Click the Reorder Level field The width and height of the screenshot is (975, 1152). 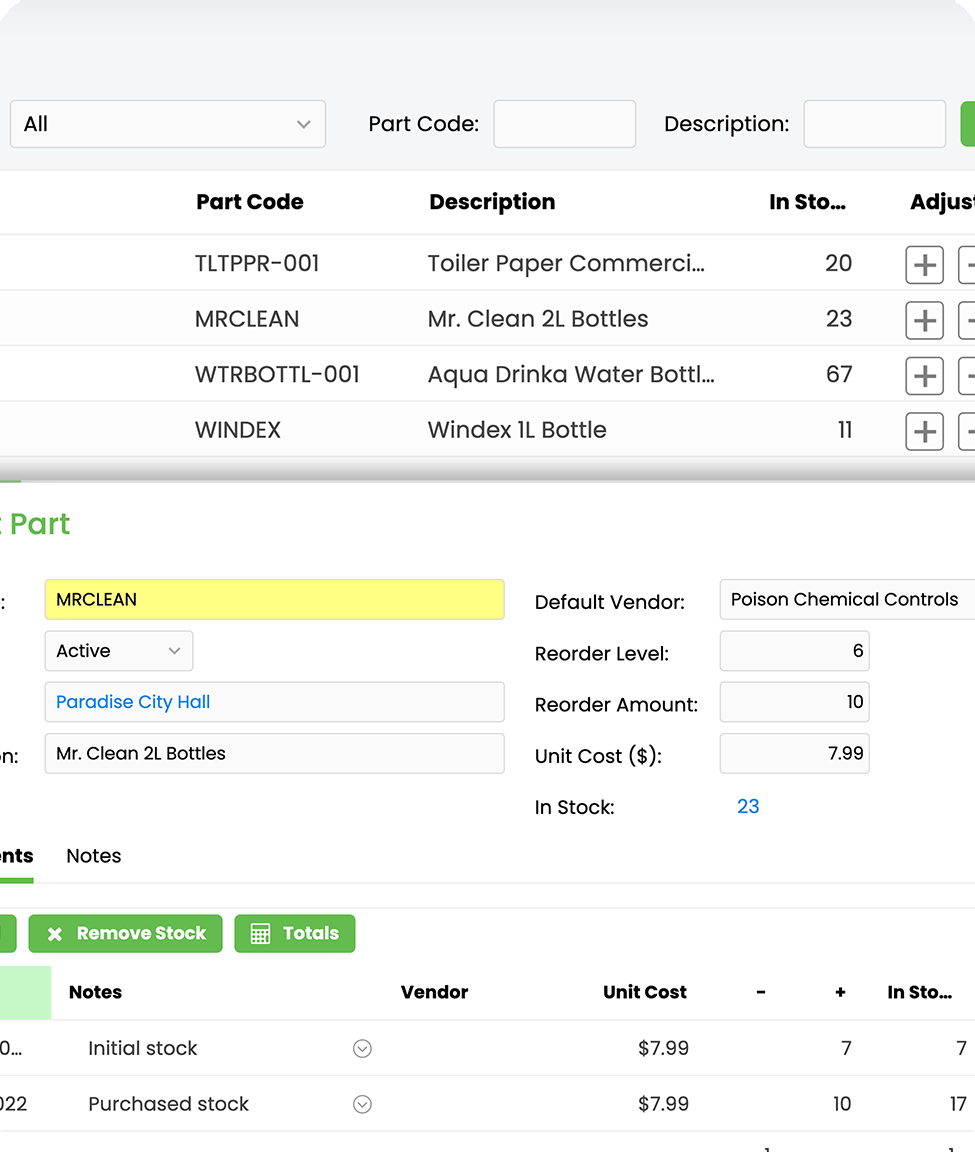click(x=794, y=651)
